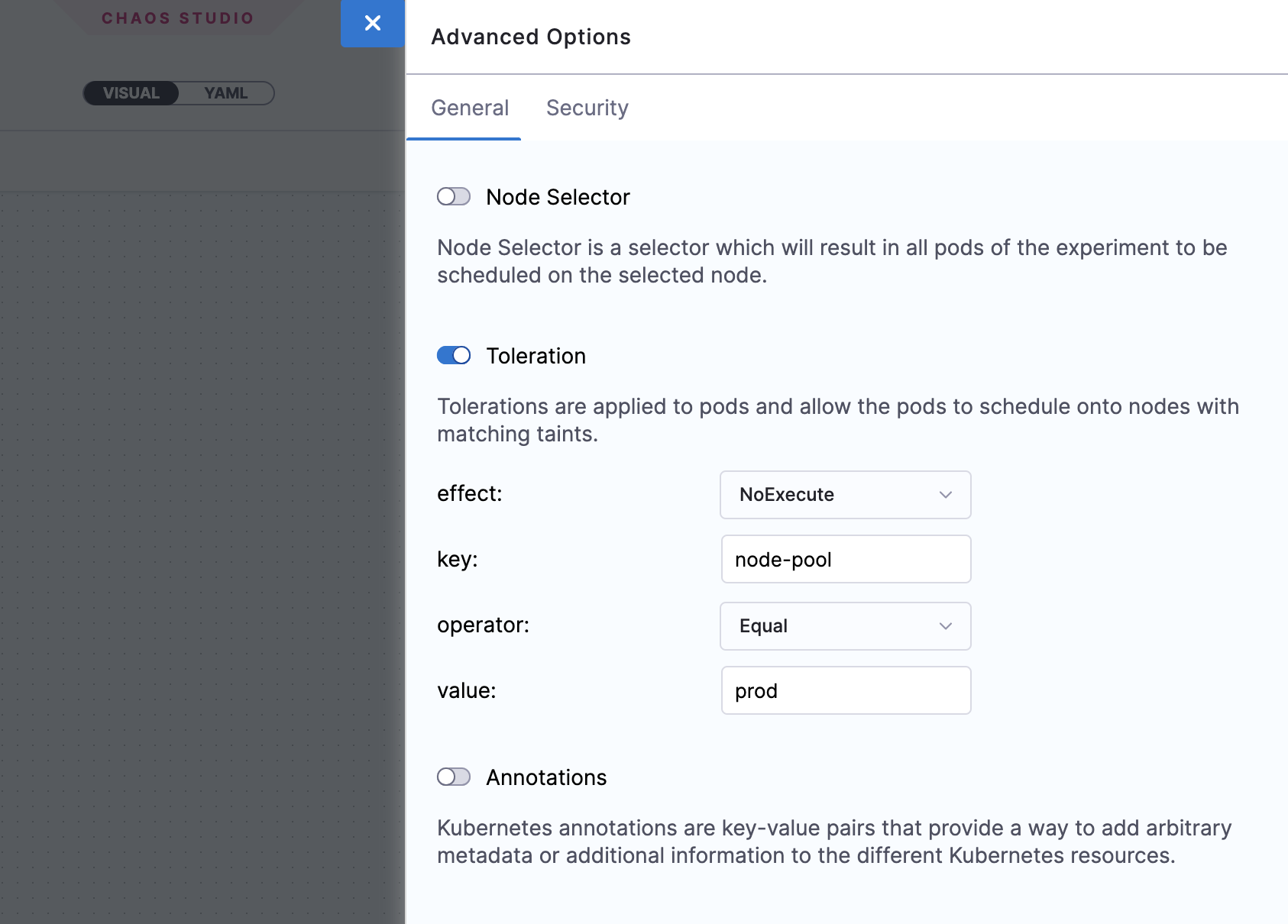Select the General tab
Screen dimensions: 1288x924
tap(470, 108)
